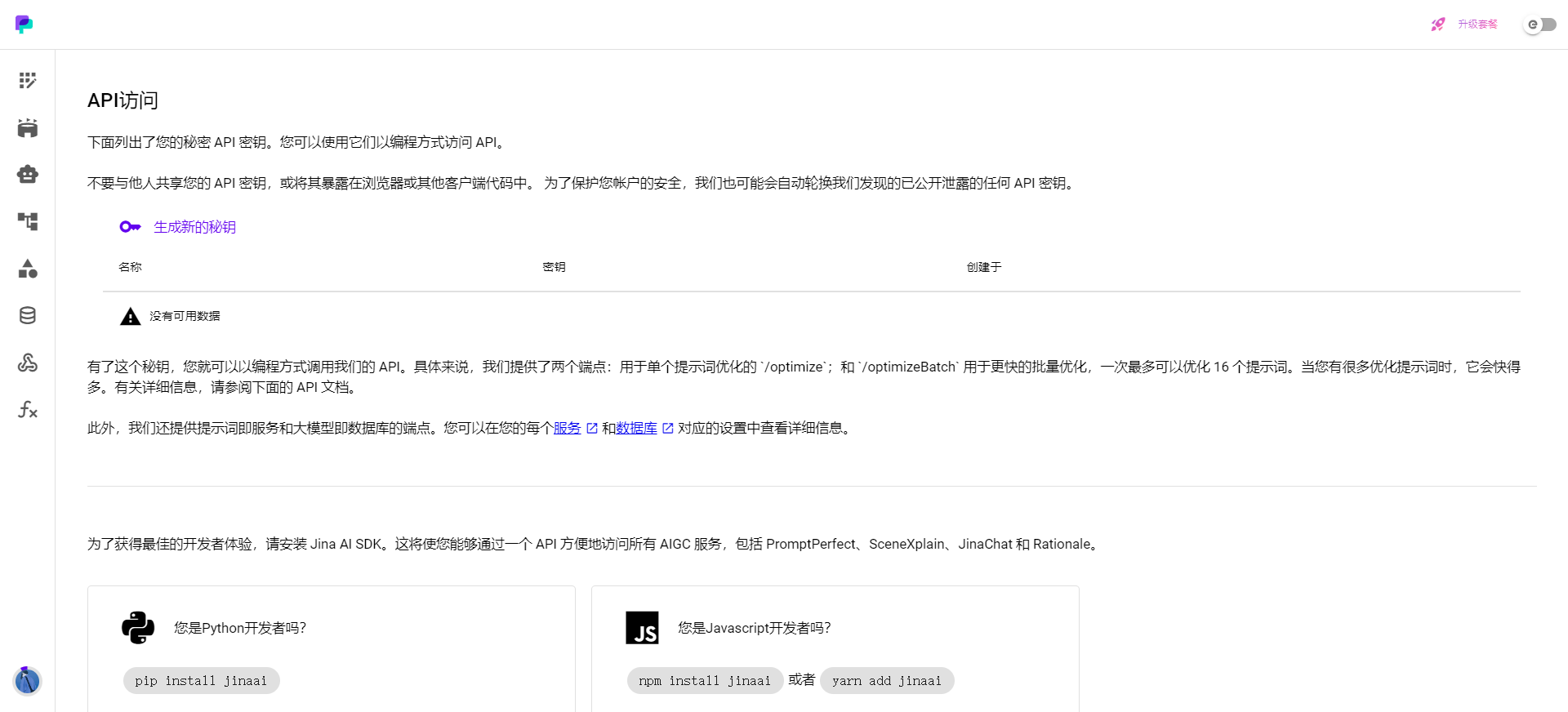The width and height of the screenshot is (1568, 712).
Task: Click the 创建于 column header
Action: (984, 267)
